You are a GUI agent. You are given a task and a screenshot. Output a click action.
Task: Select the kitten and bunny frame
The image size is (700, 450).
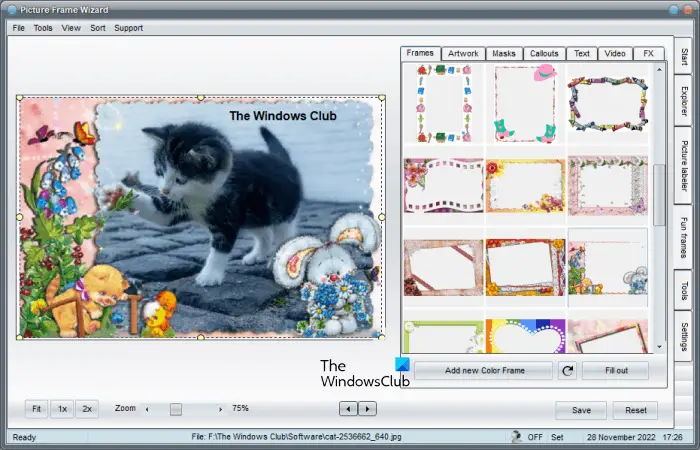point(608,267)
